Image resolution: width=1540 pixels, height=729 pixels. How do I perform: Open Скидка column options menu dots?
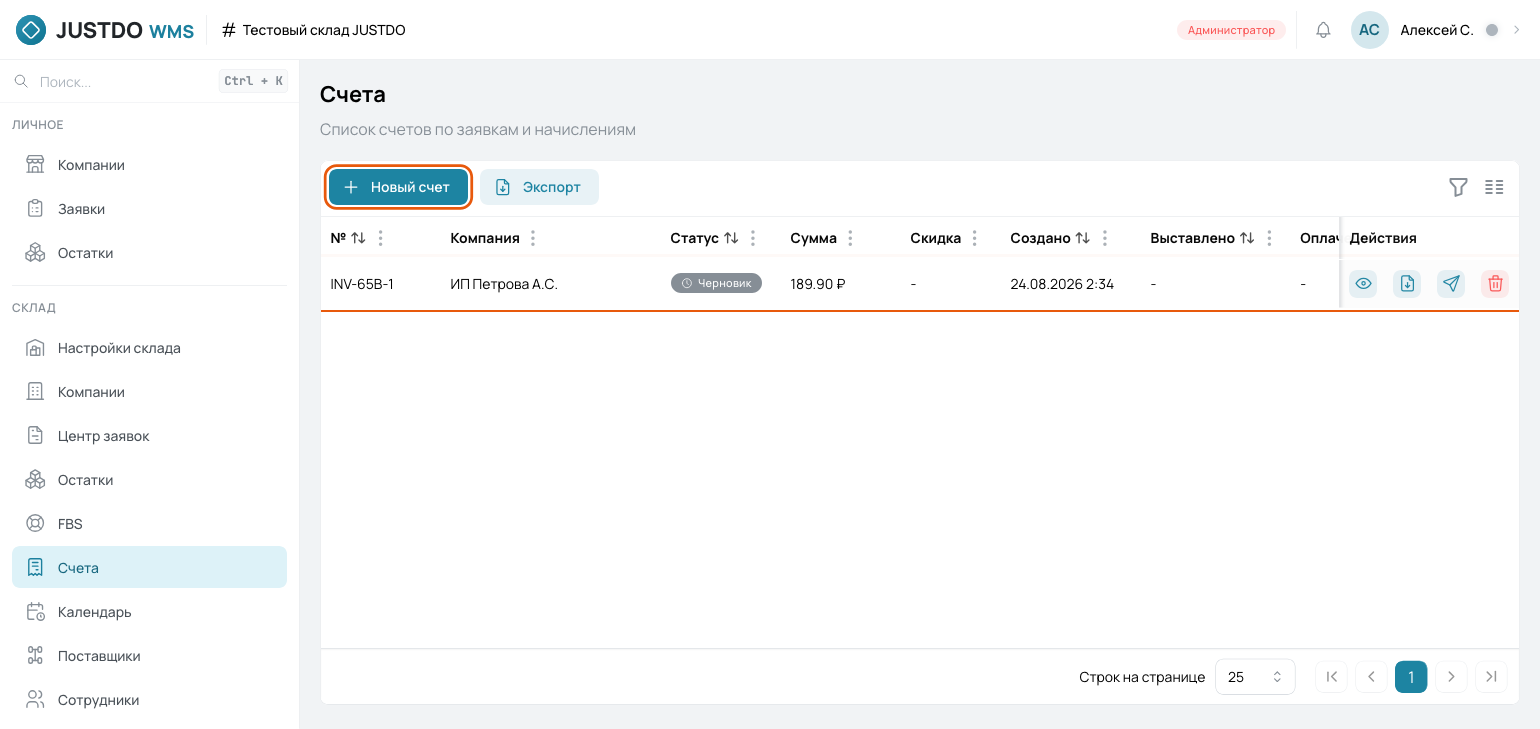974,238
